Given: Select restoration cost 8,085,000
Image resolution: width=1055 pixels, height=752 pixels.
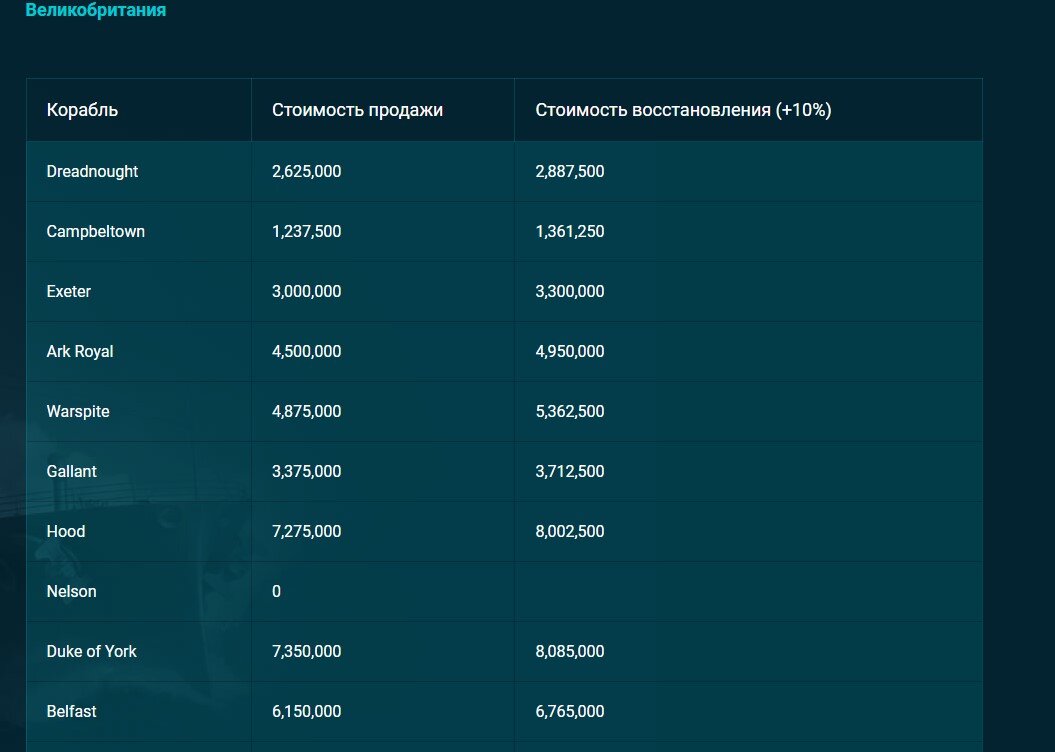Looking at the screenshot, I should [570, 651].
